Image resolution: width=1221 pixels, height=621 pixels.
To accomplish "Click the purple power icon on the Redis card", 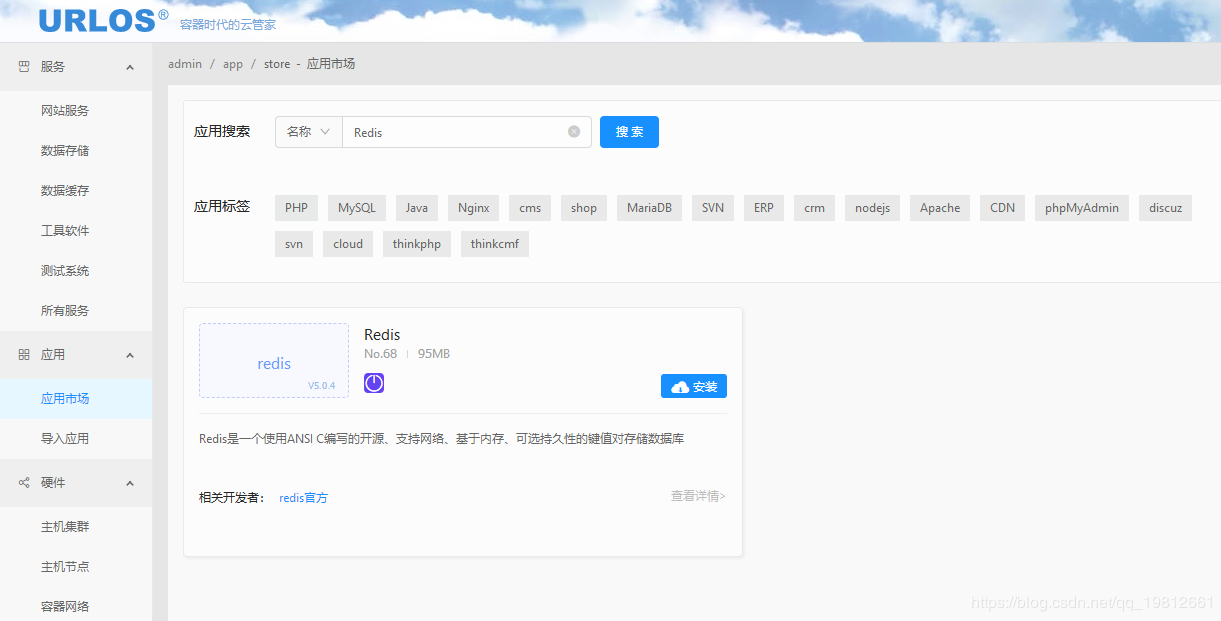I will tap(373, 383).
